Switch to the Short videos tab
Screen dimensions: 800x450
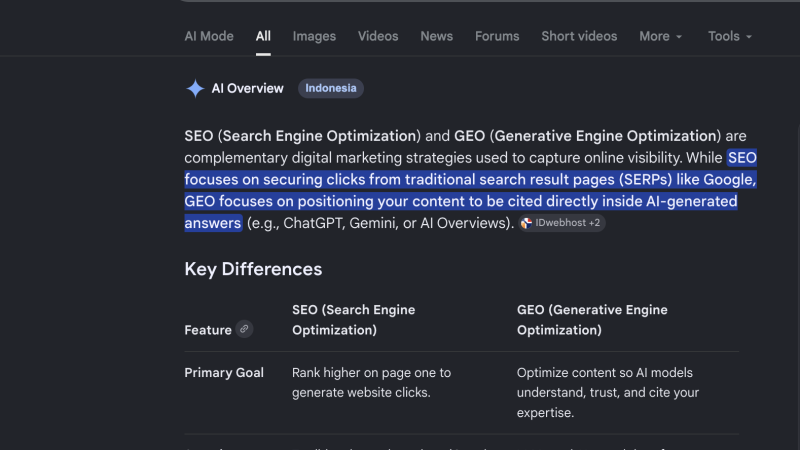pos(579,36)
